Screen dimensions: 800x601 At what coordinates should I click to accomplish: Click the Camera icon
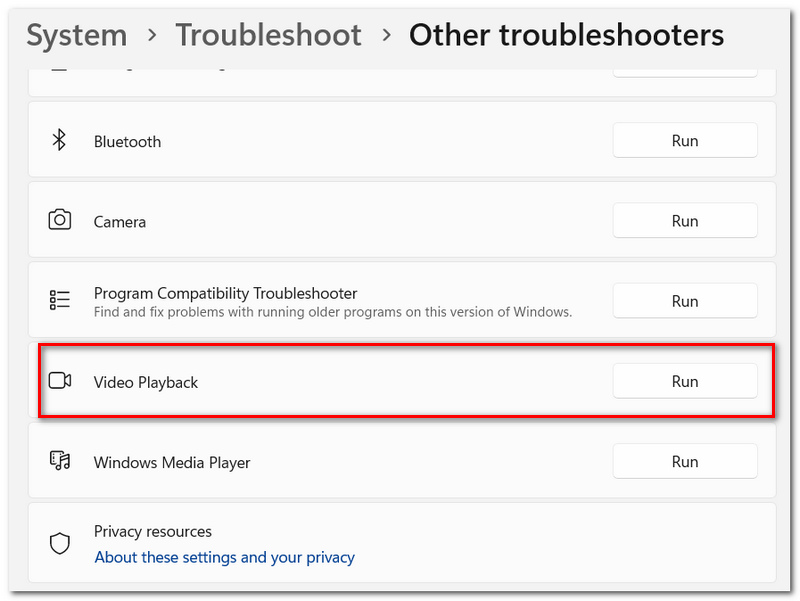click(x=60, y=220)
